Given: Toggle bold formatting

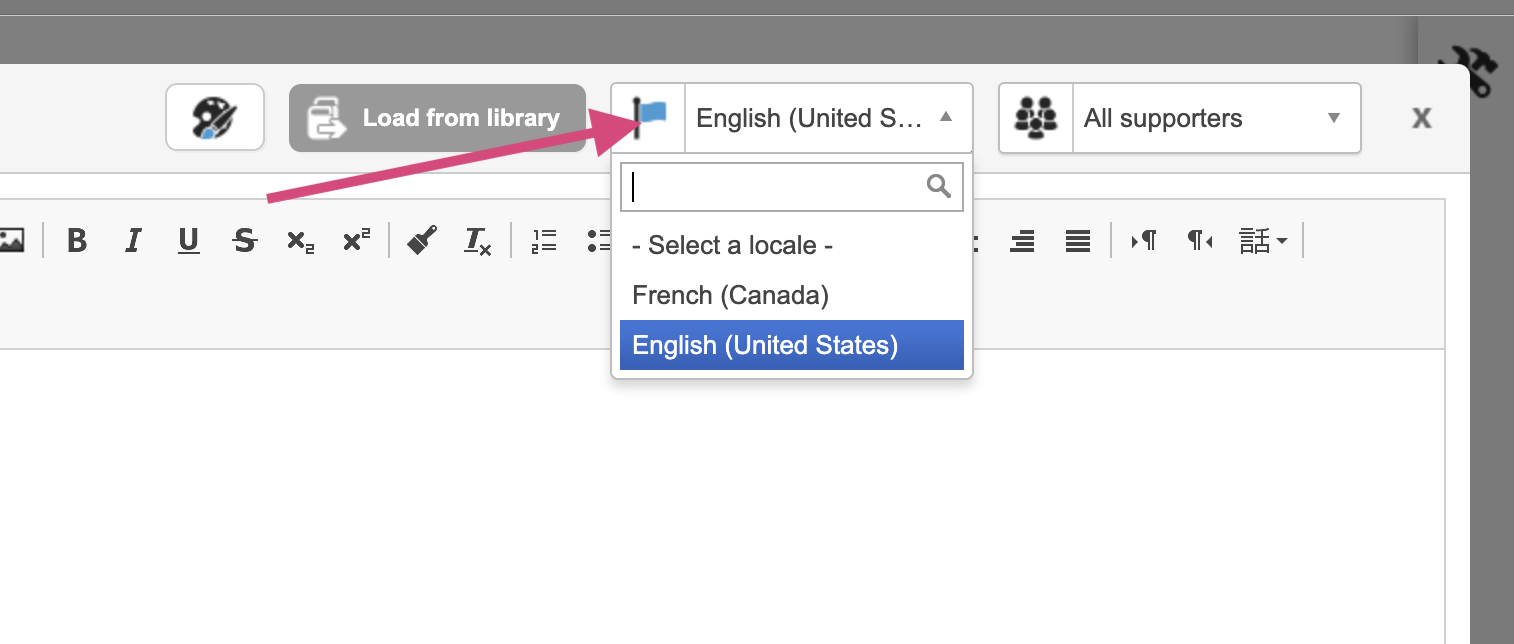Looking at the screenshot, I should point(77,241).
